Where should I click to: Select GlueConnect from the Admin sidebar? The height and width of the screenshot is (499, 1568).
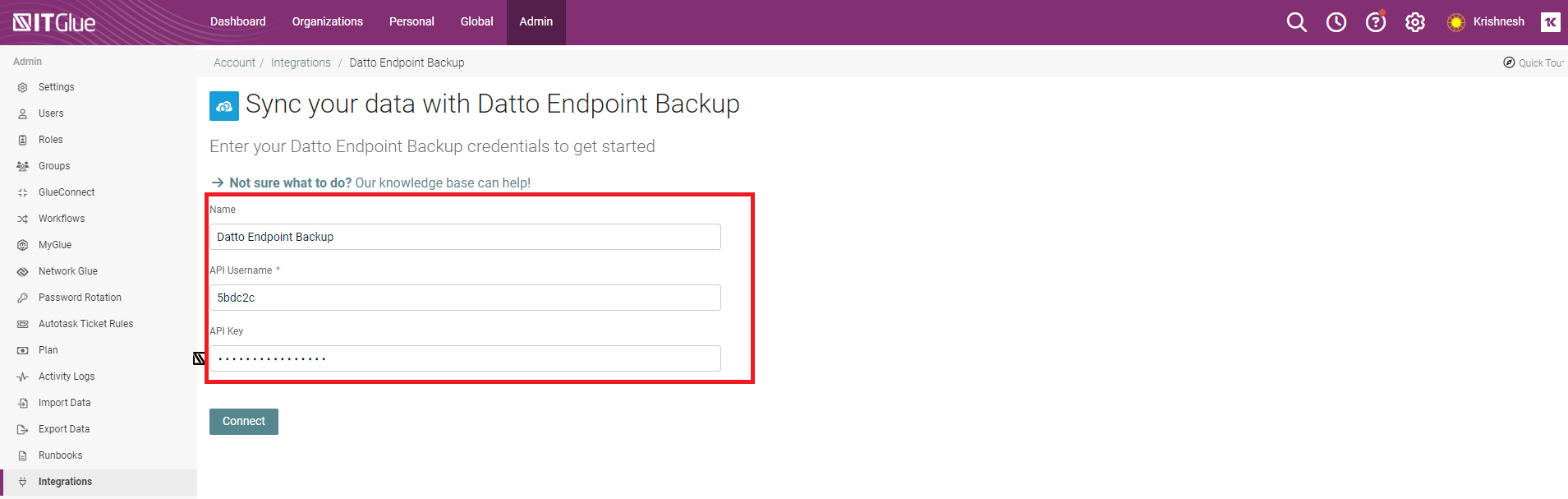67,192
